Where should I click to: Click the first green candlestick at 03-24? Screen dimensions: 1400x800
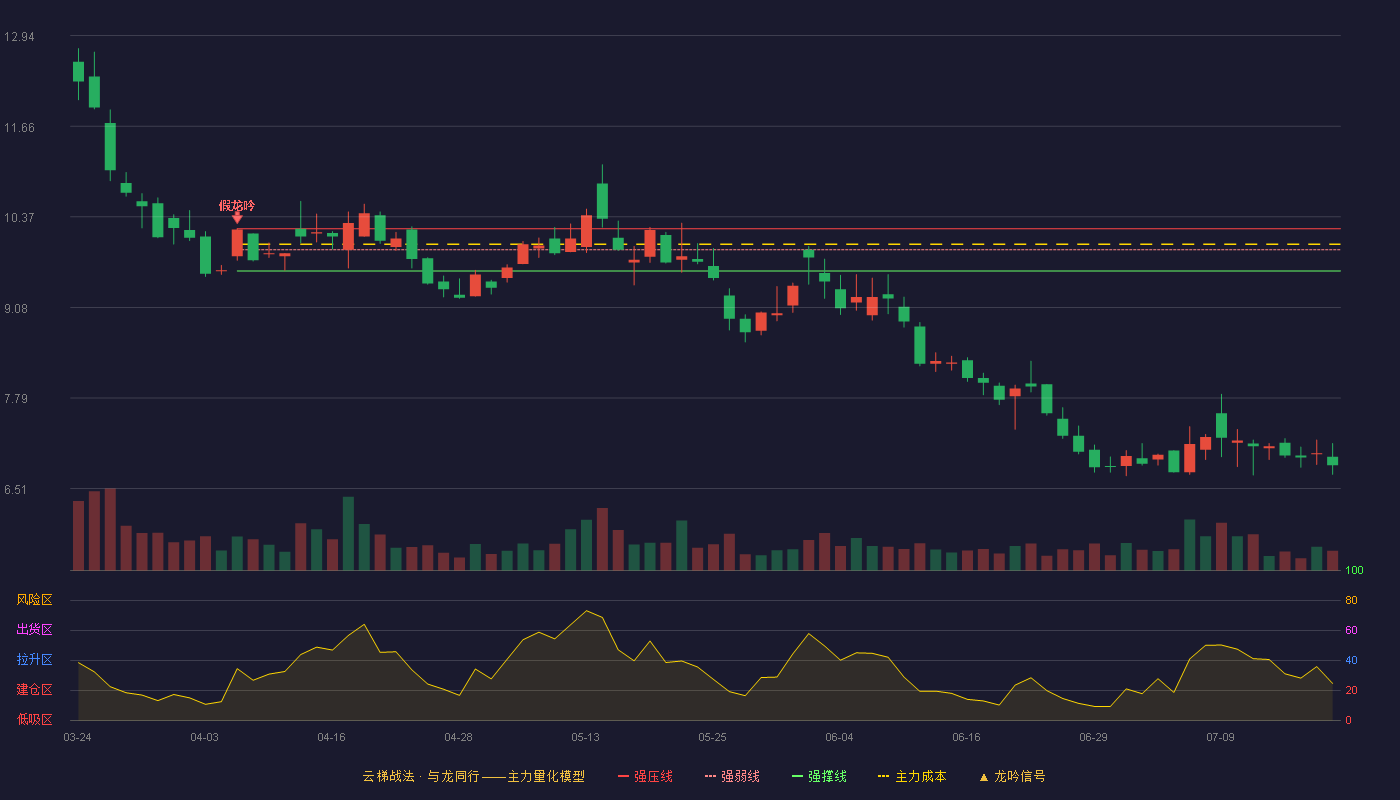[x=78, y=71]
